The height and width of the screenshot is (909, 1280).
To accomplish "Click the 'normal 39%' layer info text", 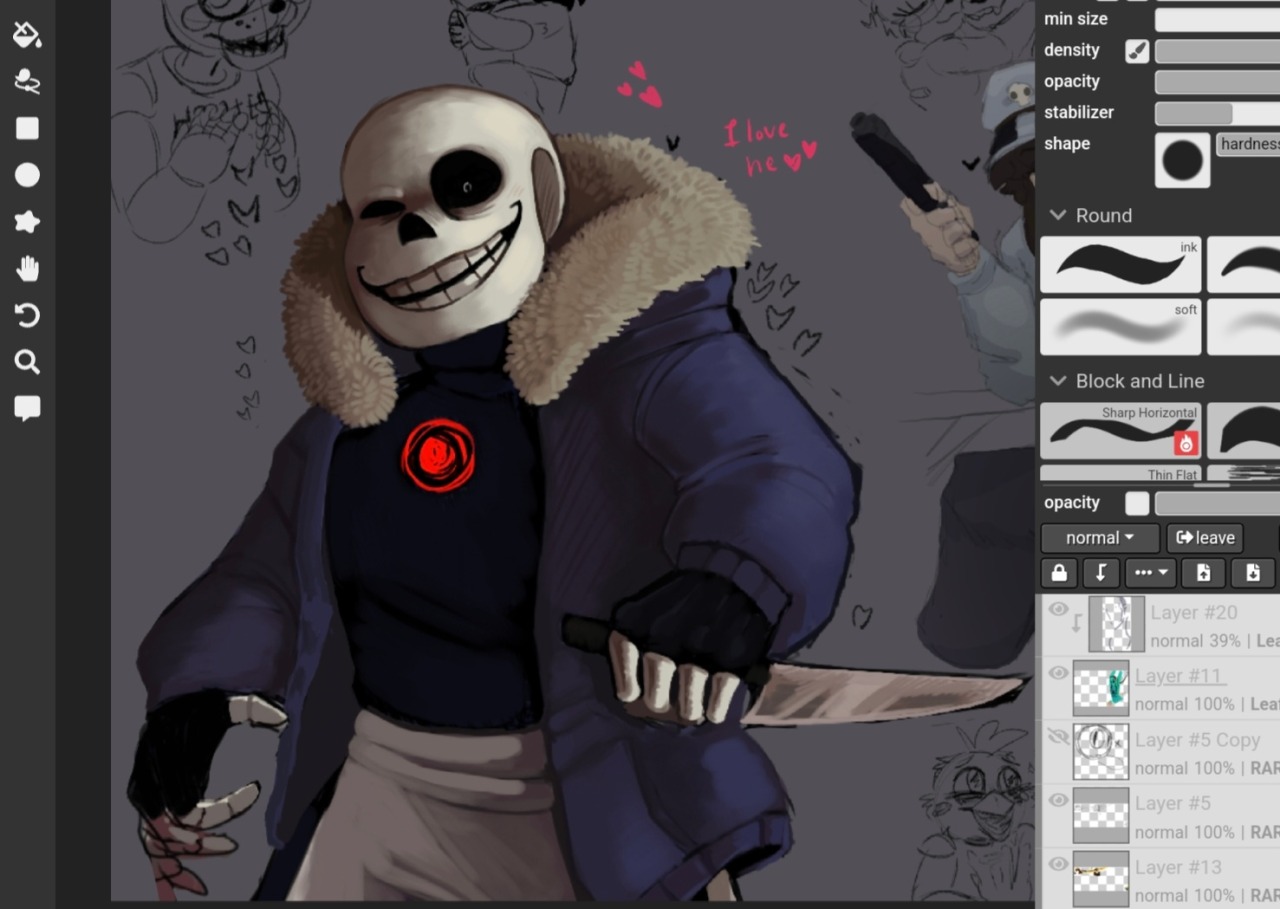I will (1196, 641).
